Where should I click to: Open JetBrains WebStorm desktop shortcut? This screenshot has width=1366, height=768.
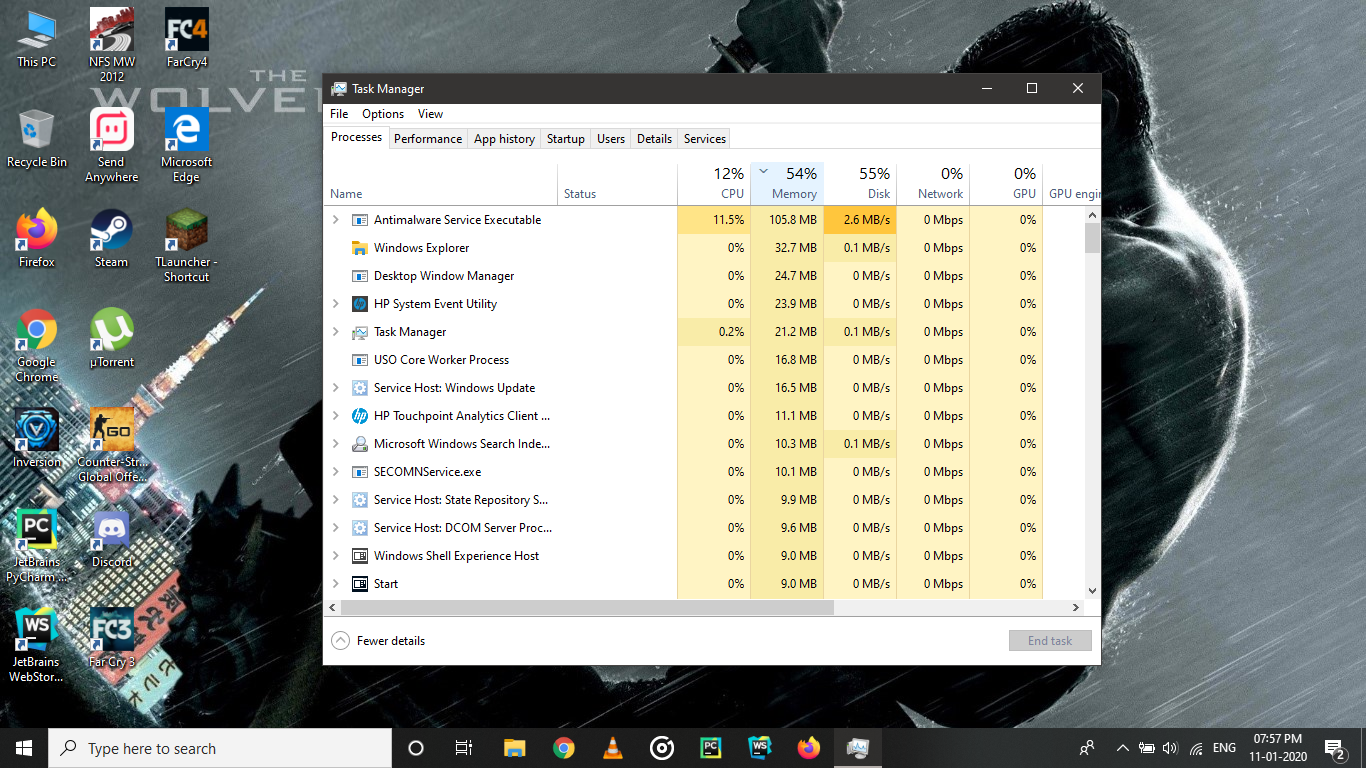(x=37, y=646)
